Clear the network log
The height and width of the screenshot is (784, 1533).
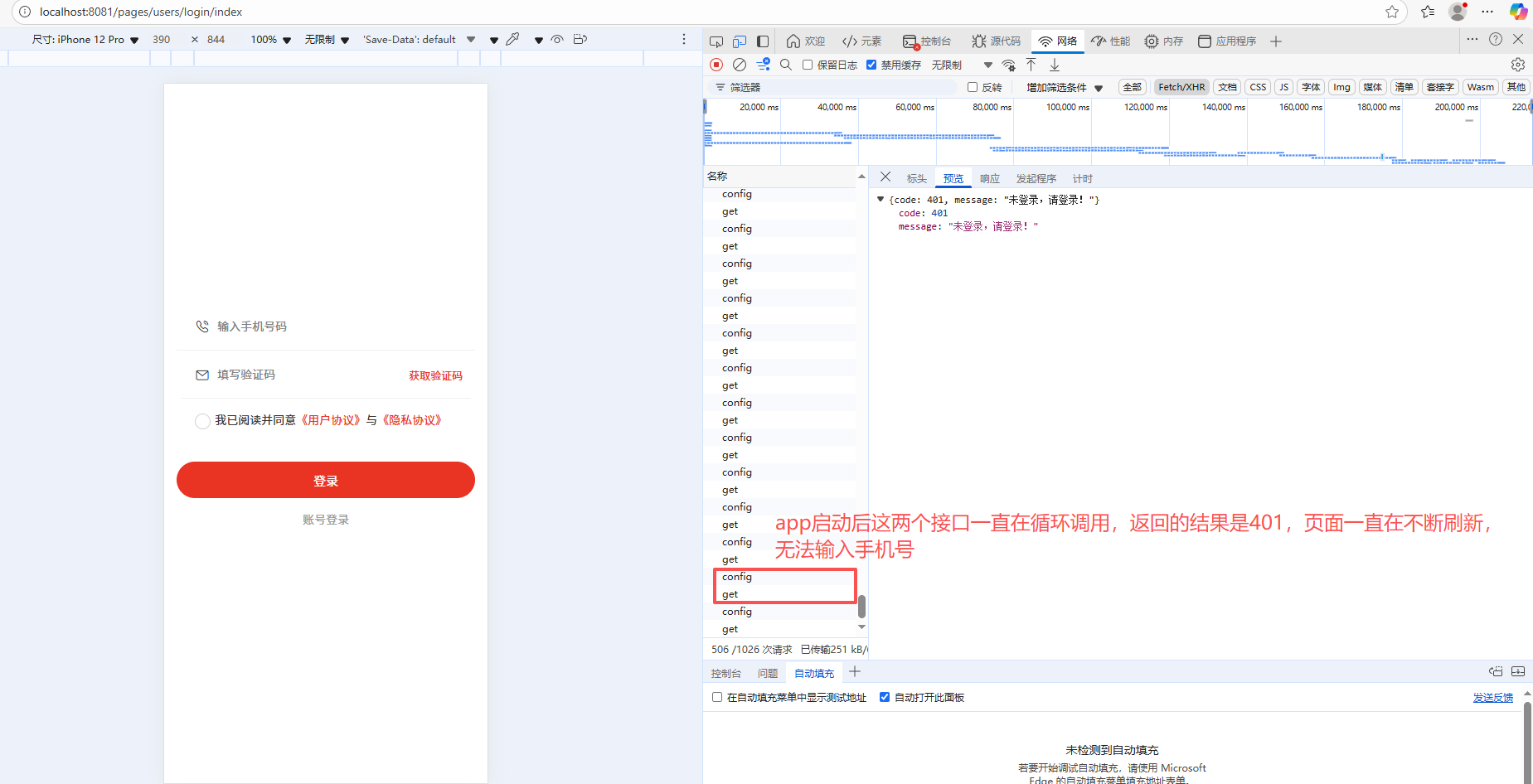(740, 65)
